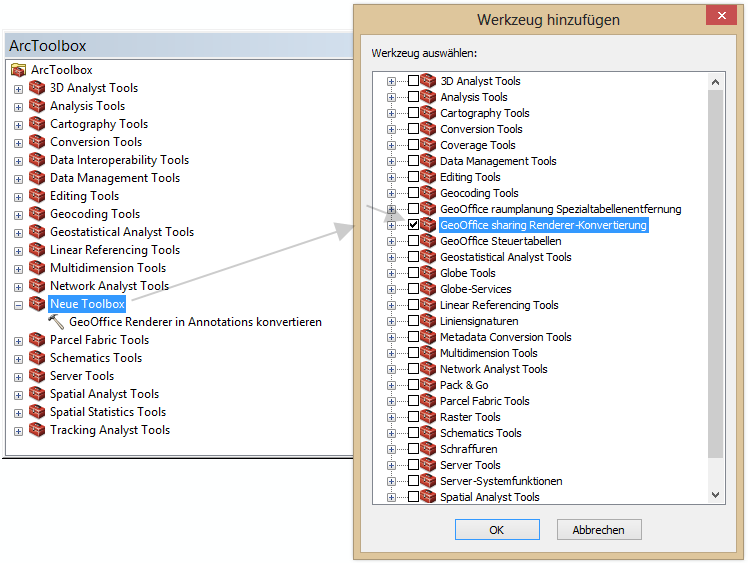The image size is (748, 563).
Task: Check the Parcel Fabric Tools checkbox in dialog
Action: [x=414, y=401]
